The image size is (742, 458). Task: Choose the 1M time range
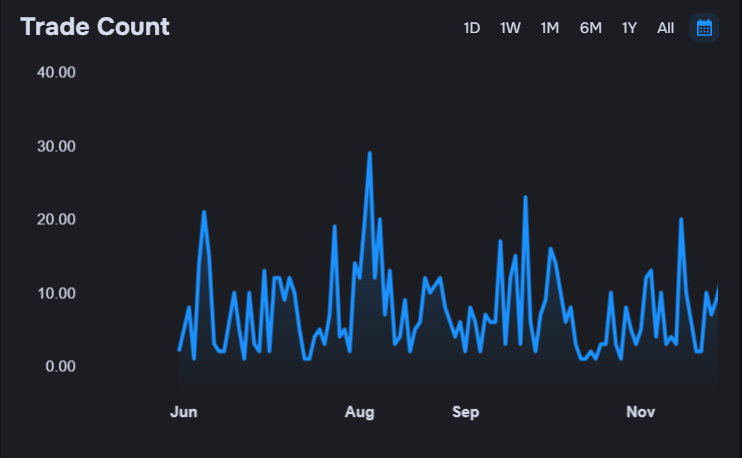[x=549, y=28]
